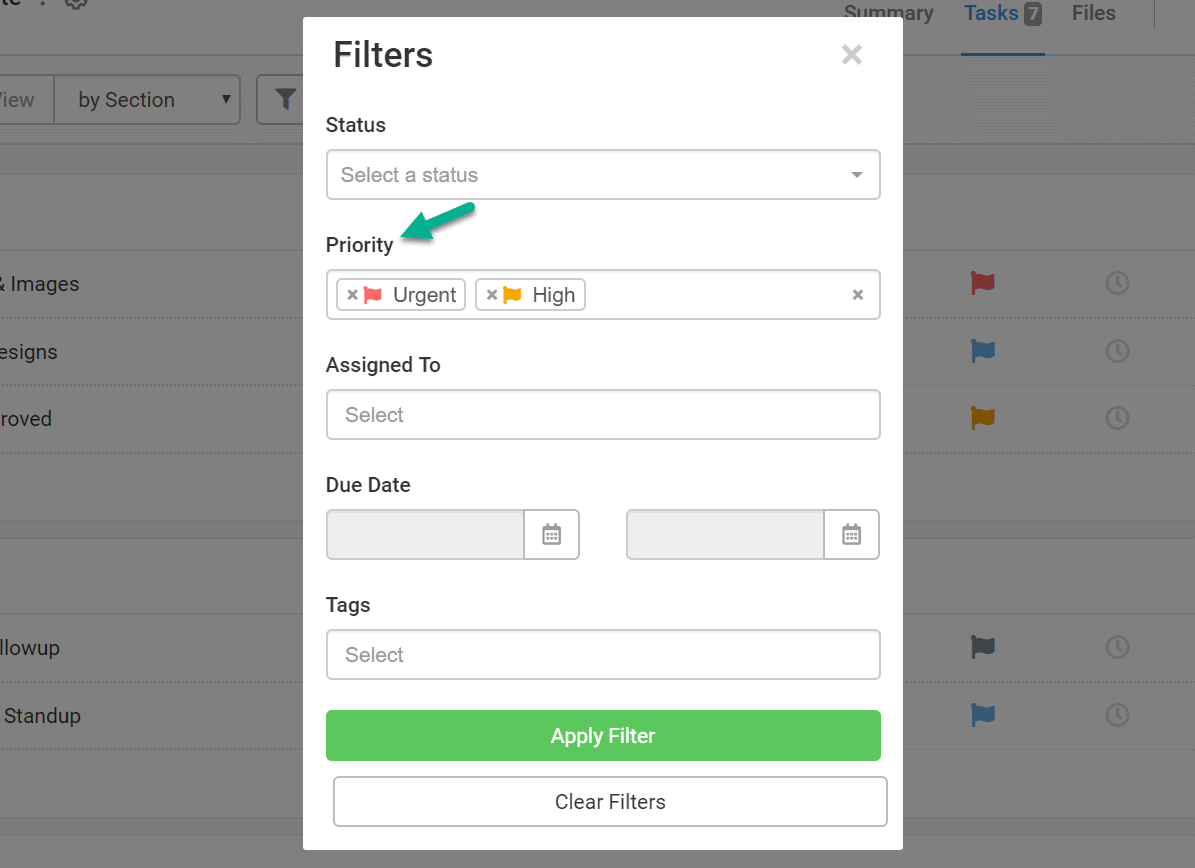Image resolution: width=1195 pixels, height=868 pixels.
Task: Open the Tags select field
Action: pos(603,654)
